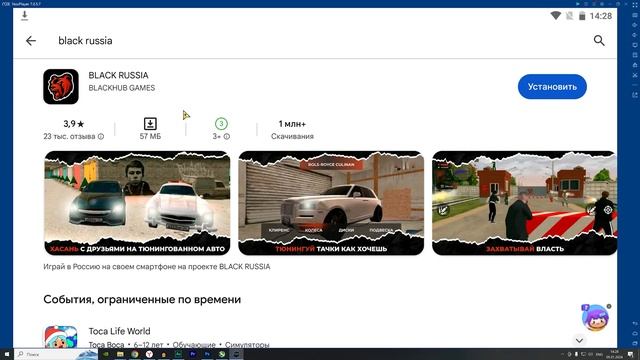Tap the floating cartoon character avatar
This screenshot has width=640, height=360.
(x=595, y=318)
